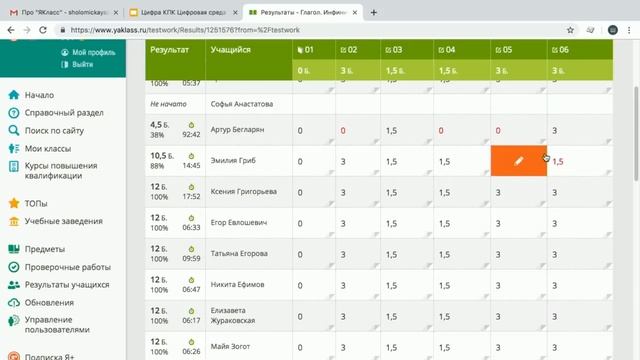Image resolution: width=640 pixels, height=360 pixels.
Task: Open Поиск по сайту search
Action: (x=46, y=131)
